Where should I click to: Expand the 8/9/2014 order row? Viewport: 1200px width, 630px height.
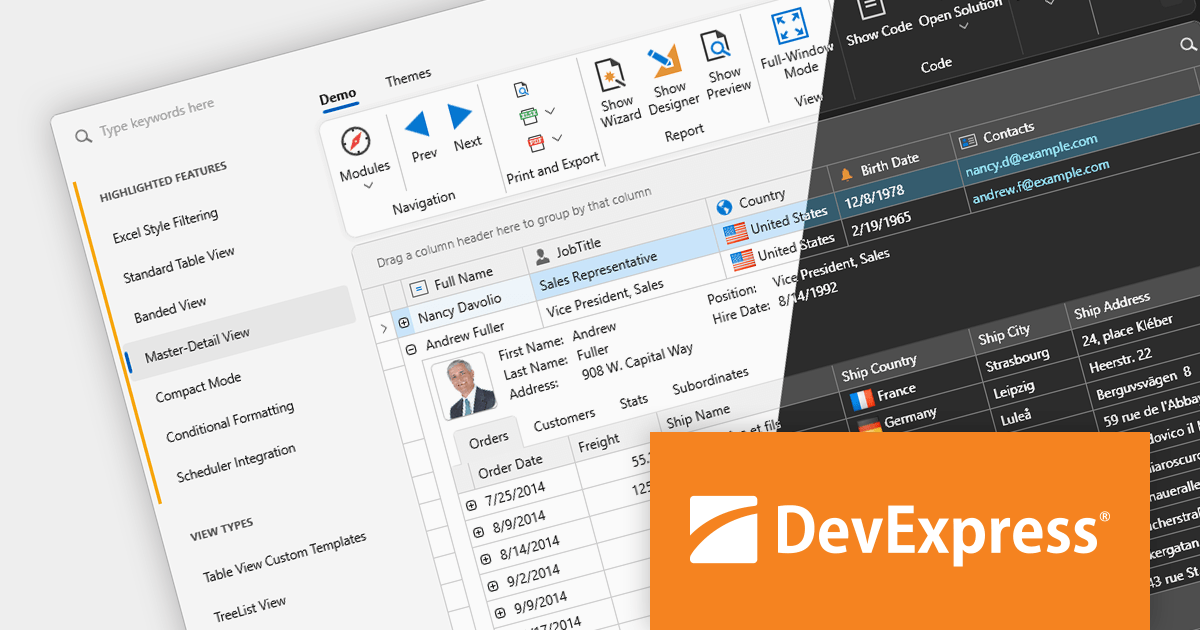point(477,533)
